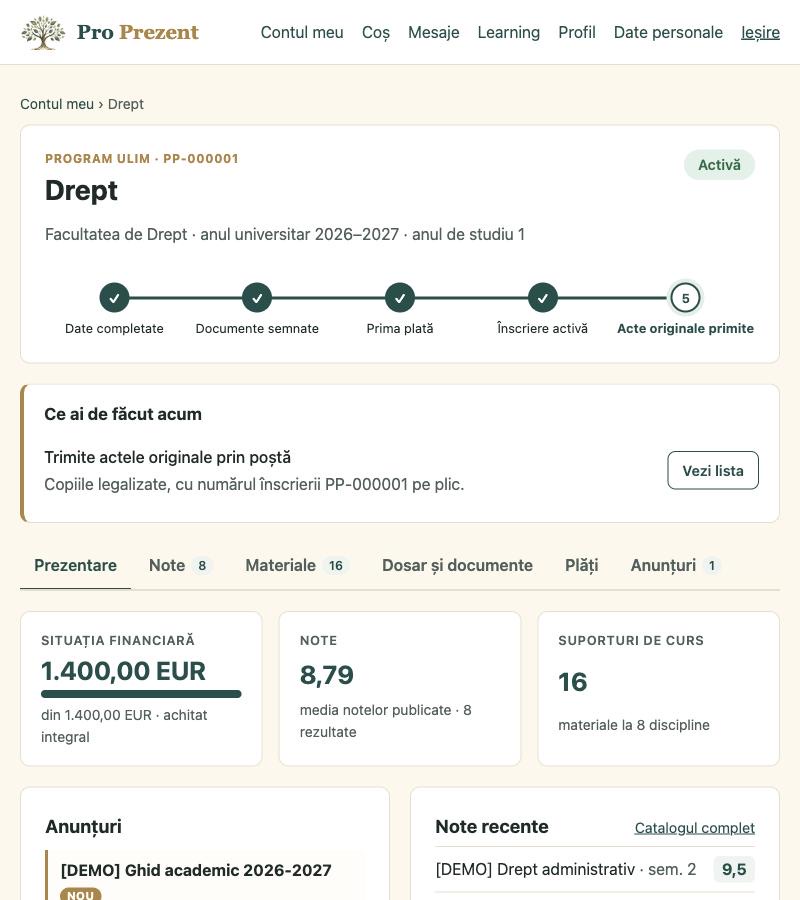The height and width of the screenshot is (900, 800).
Task: Click the Ieșire logout link
Action: coord(760,32)
